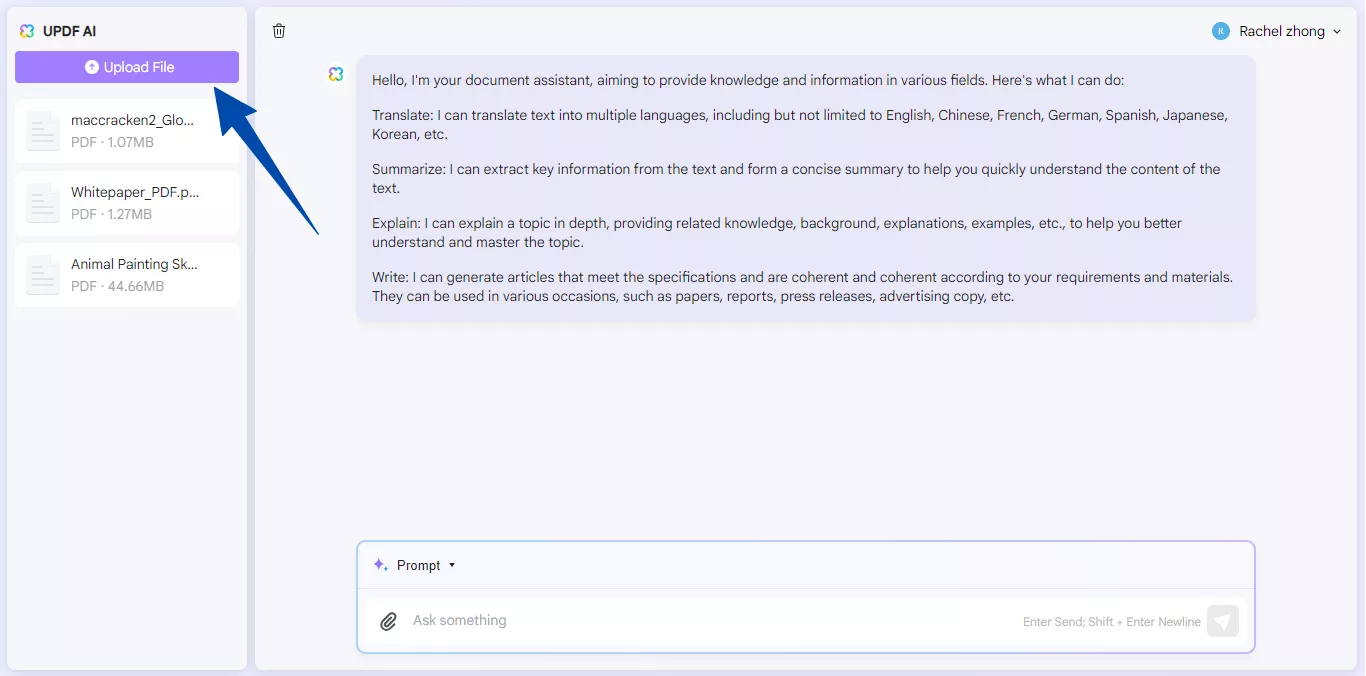The image size is (1366, 676).
Task: Click the send message icon
Action: (x=1222, y=620)
